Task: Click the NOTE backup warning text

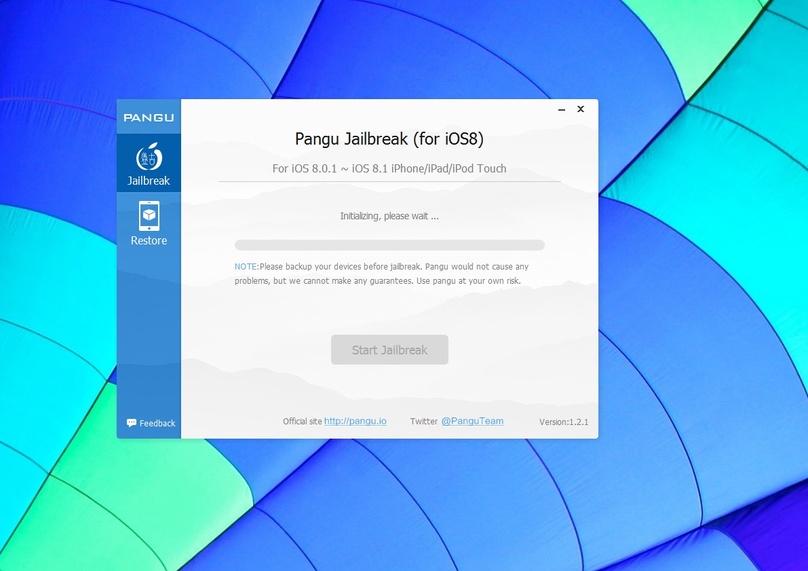Action: pos(382,274)
